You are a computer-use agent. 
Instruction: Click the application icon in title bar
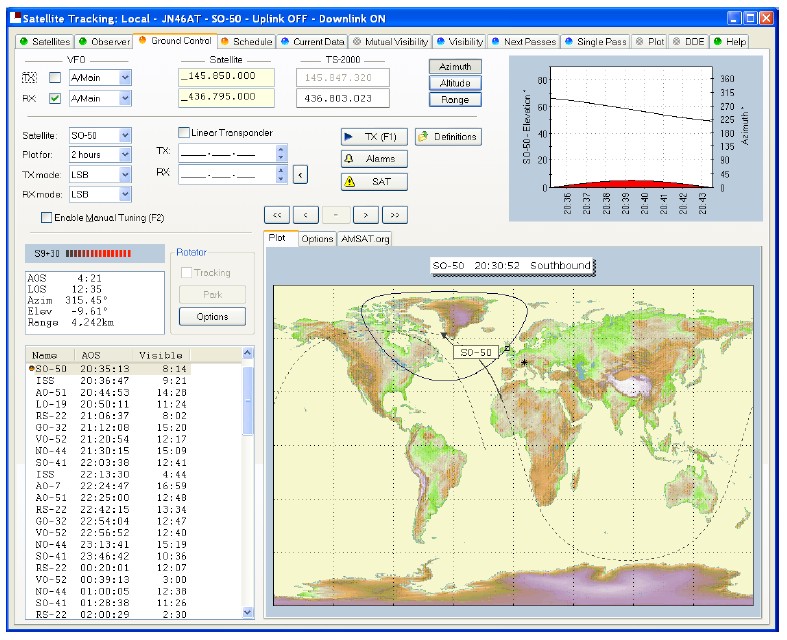[16, 19]
